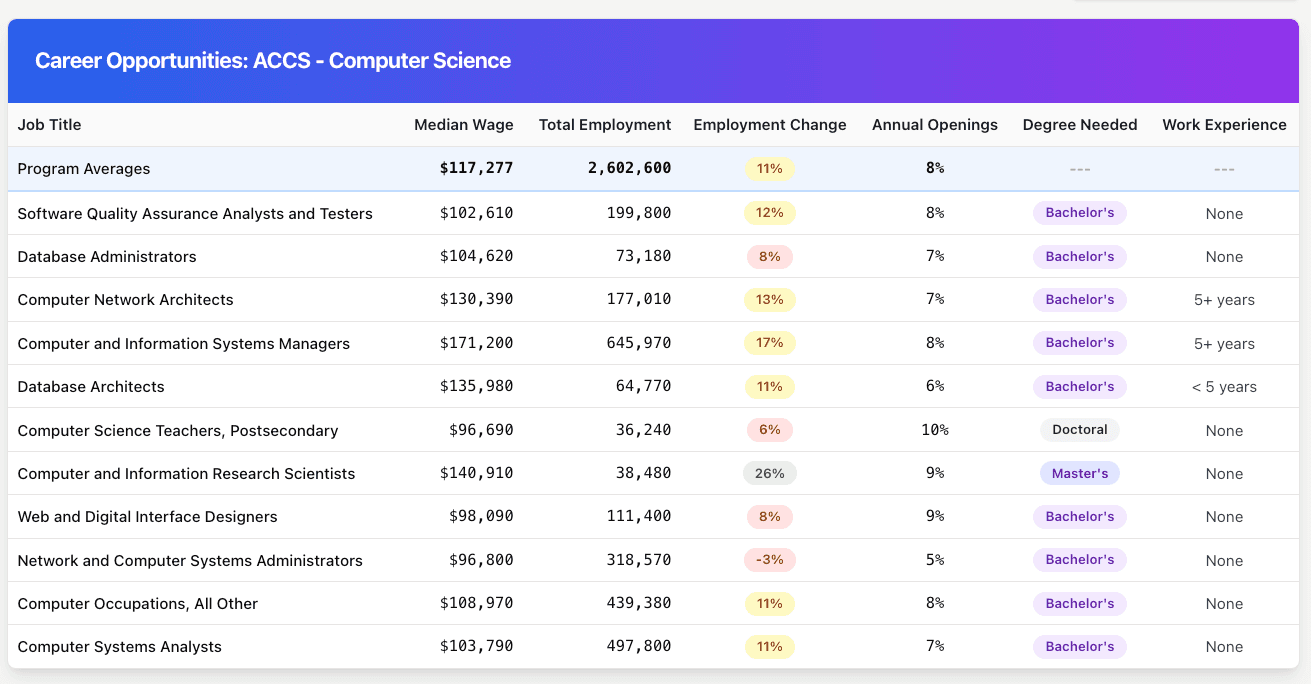1311x684 pixels.
Task: Click the Career Opportunities header banner
Action: pos(272,60)
